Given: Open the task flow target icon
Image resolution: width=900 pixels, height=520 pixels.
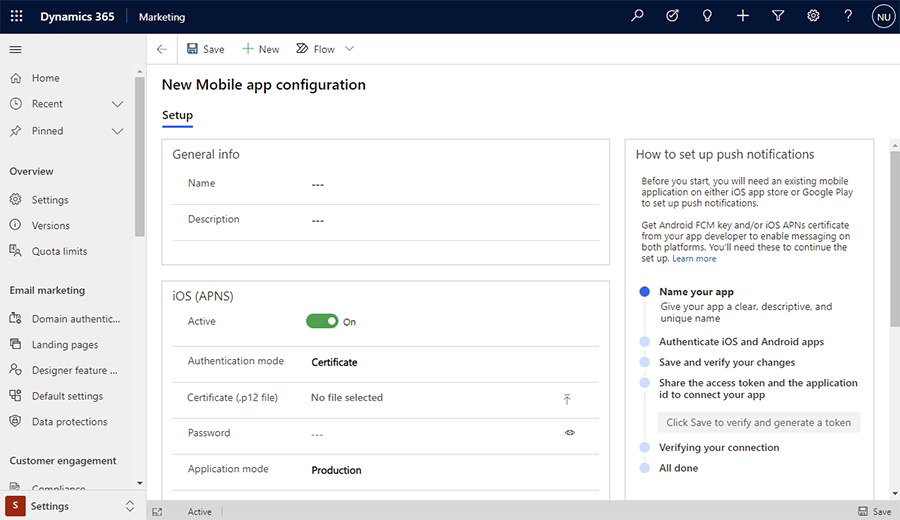Looking at the screenshot, I should 672,16.
